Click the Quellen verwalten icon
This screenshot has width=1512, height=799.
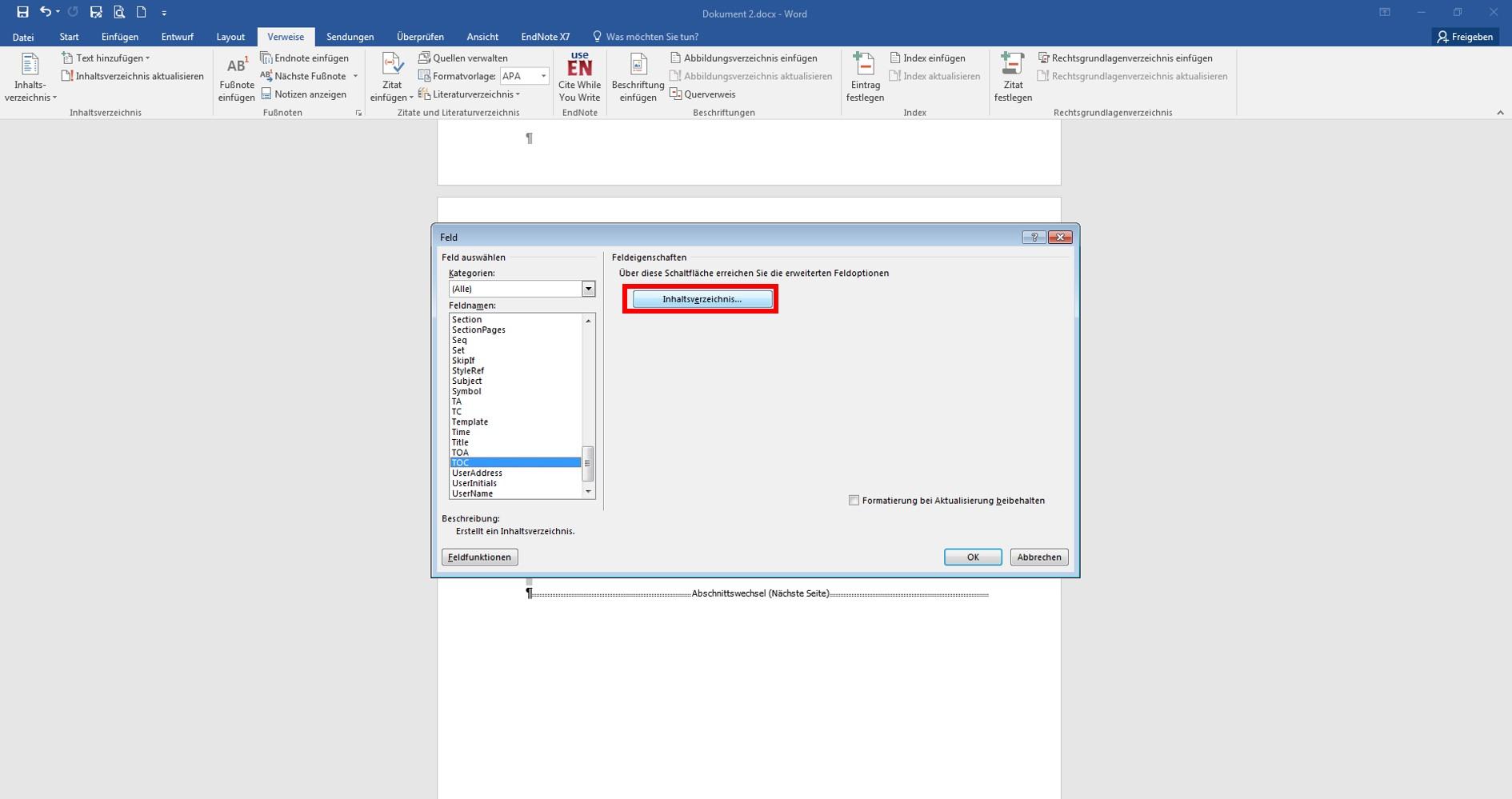[x=425, y=58]
